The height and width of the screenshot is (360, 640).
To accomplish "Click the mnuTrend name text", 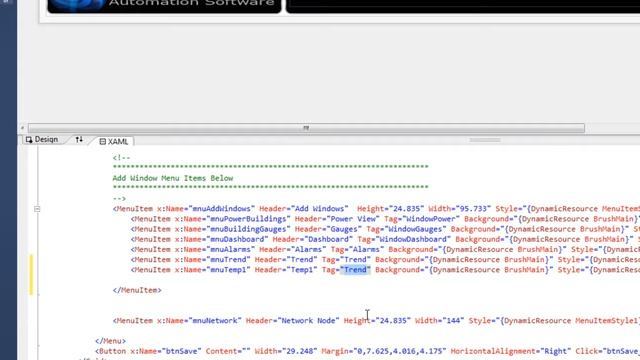I will pos(229,260).
